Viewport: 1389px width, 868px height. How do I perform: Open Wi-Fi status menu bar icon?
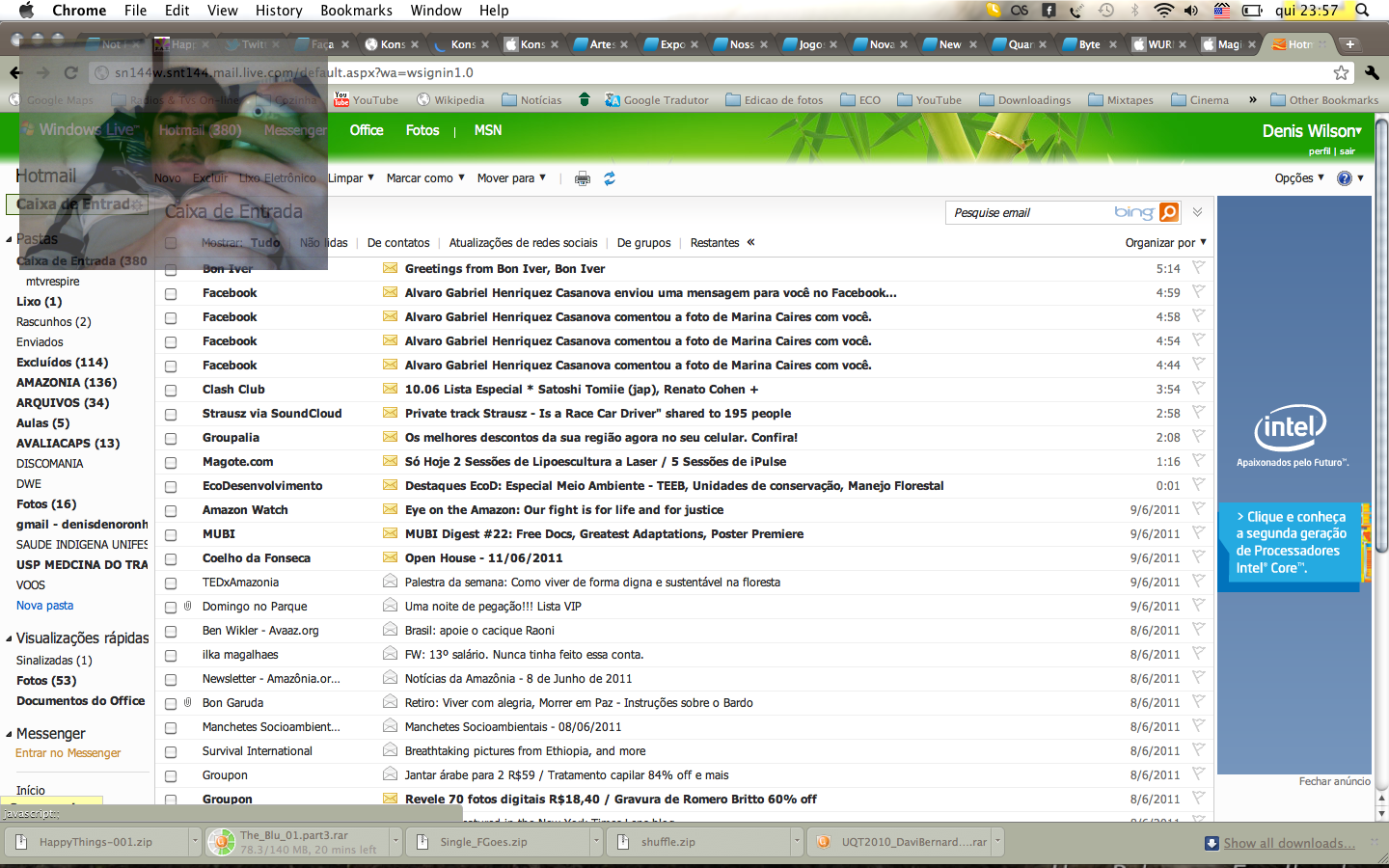(1163, 11)
